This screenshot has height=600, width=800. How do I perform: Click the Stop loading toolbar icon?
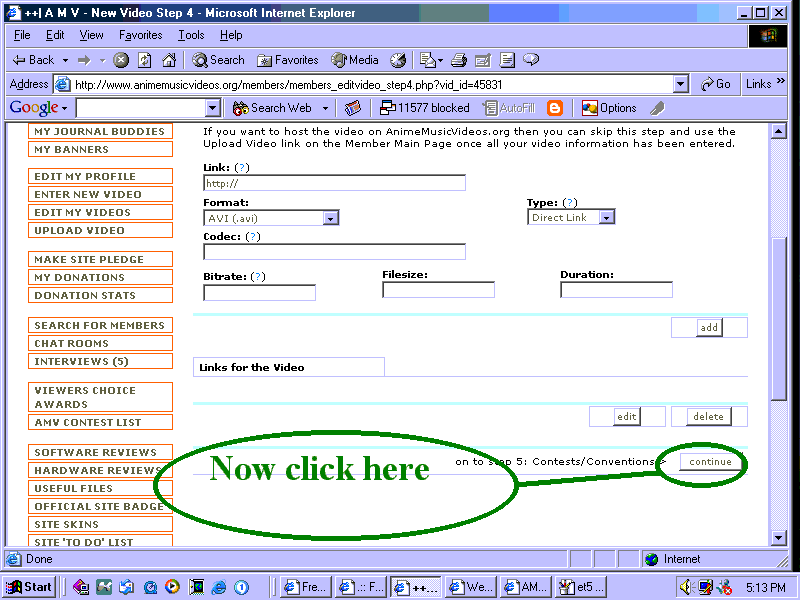121,60
